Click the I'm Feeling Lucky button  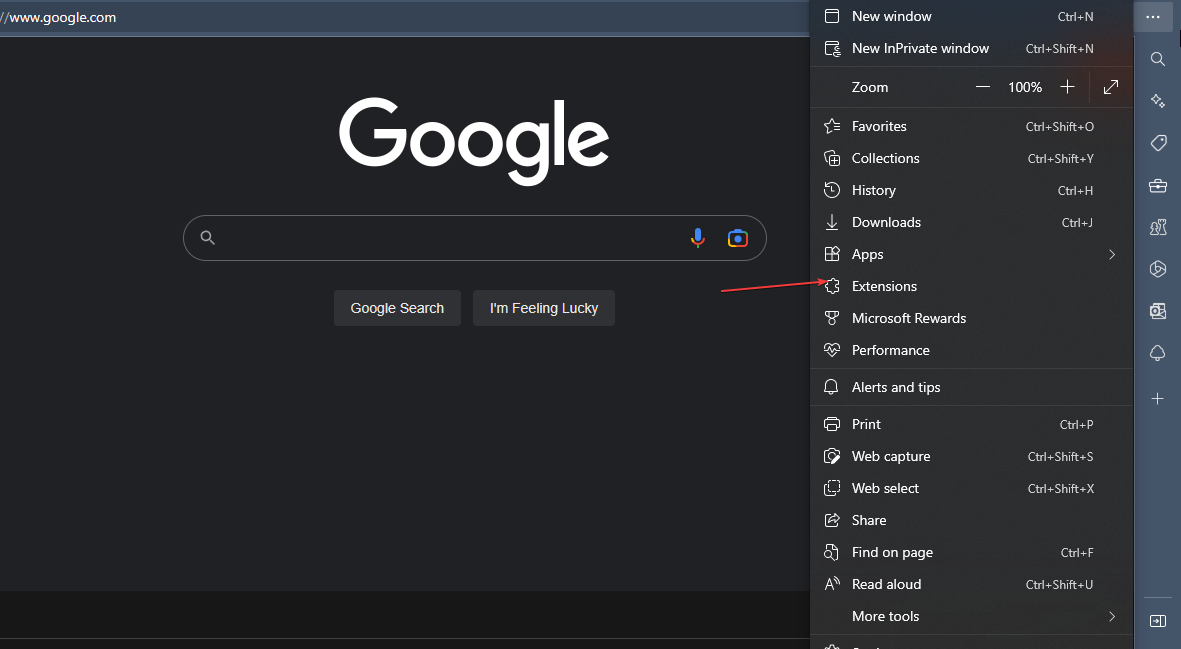(544, 308)
